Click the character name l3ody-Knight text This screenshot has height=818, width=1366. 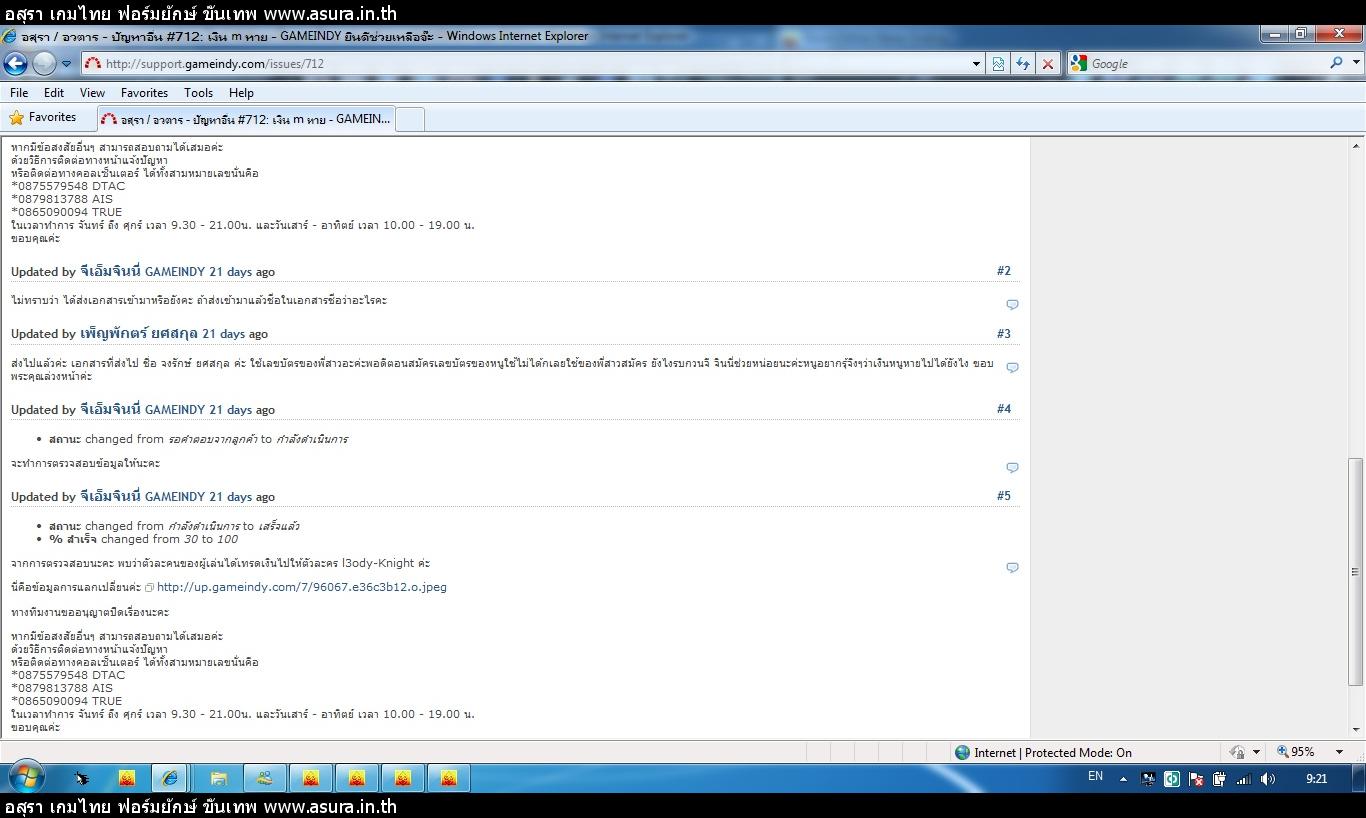point(378,563)
